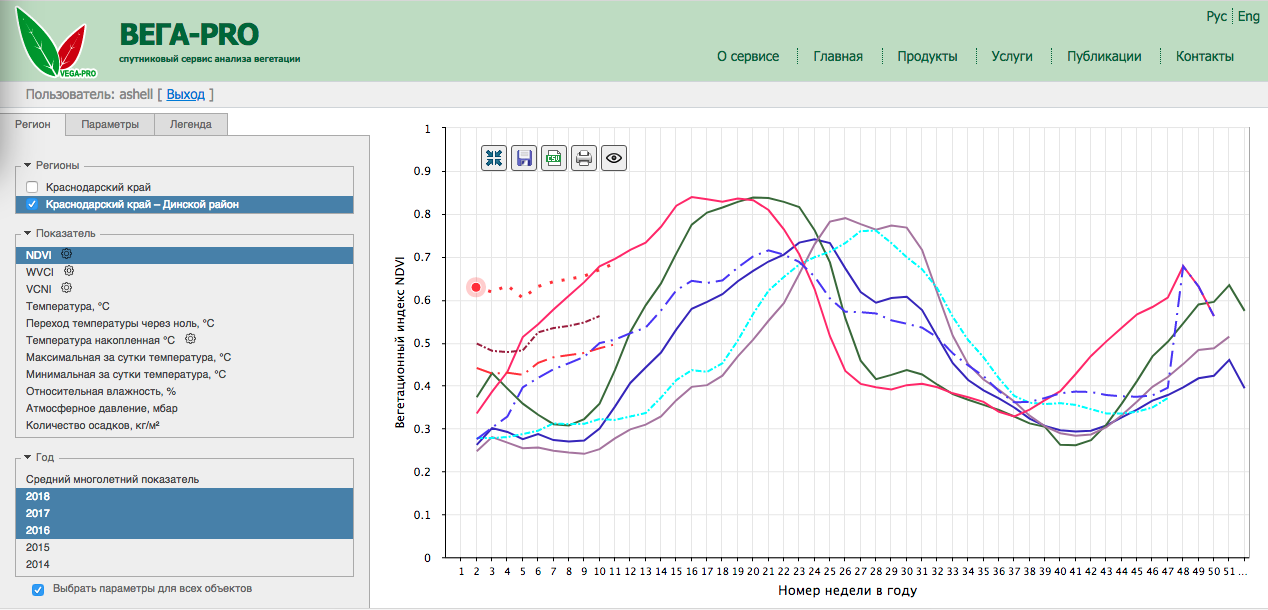This screenshot has height=610, width=1268.
Task: Export chart data as CSV
Action: click(554, 157)
